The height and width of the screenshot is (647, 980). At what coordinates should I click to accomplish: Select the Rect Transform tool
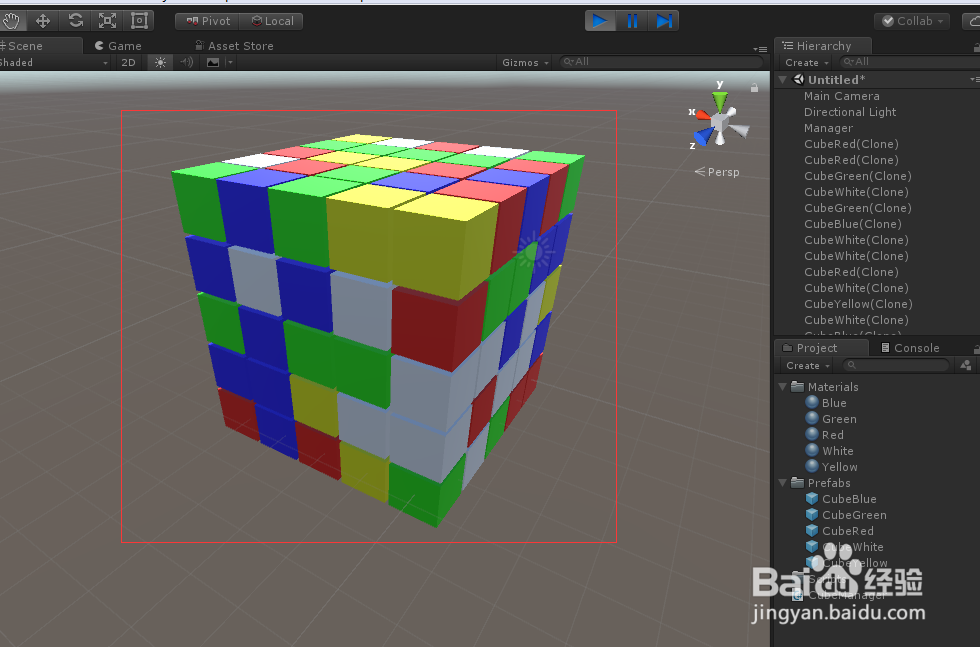[139, 21]
